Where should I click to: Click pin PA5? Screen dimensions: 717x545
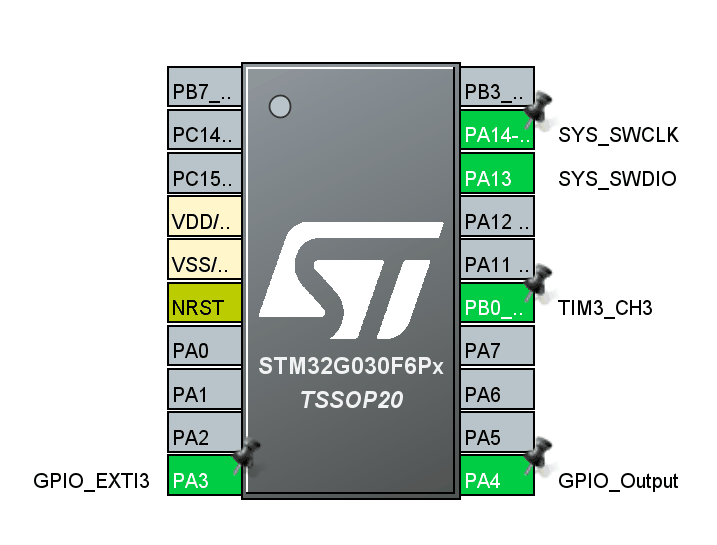tap(497, 433)
